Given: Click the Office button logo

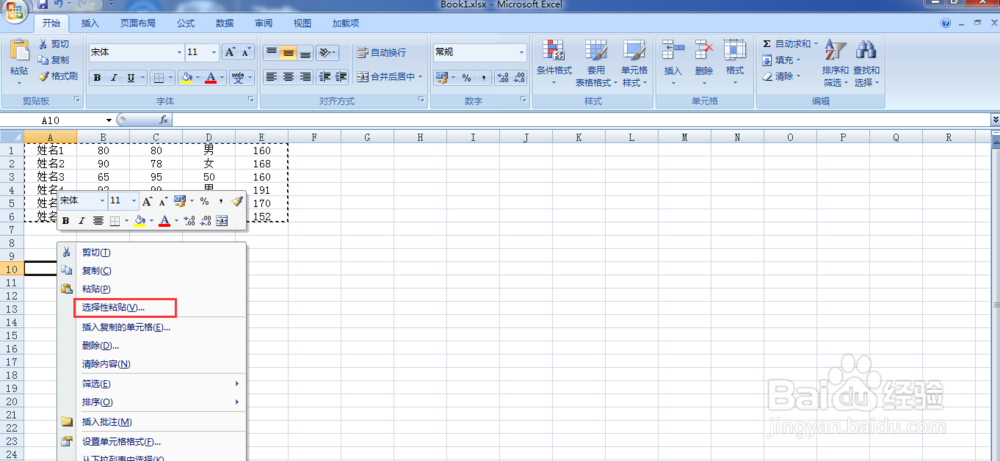Looking at the screenshot, I should 15,9.
